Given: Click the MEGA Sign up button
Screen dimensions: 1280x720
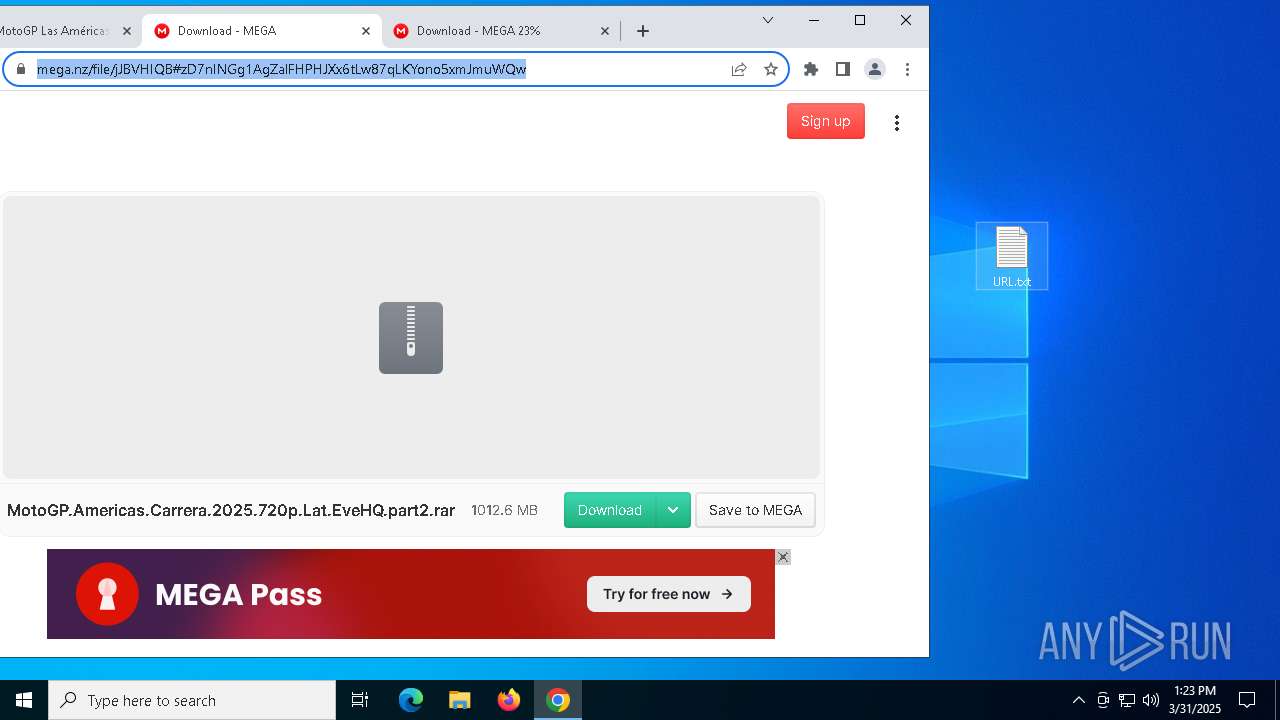Looking at the screenshot, I should click(826, 121).
